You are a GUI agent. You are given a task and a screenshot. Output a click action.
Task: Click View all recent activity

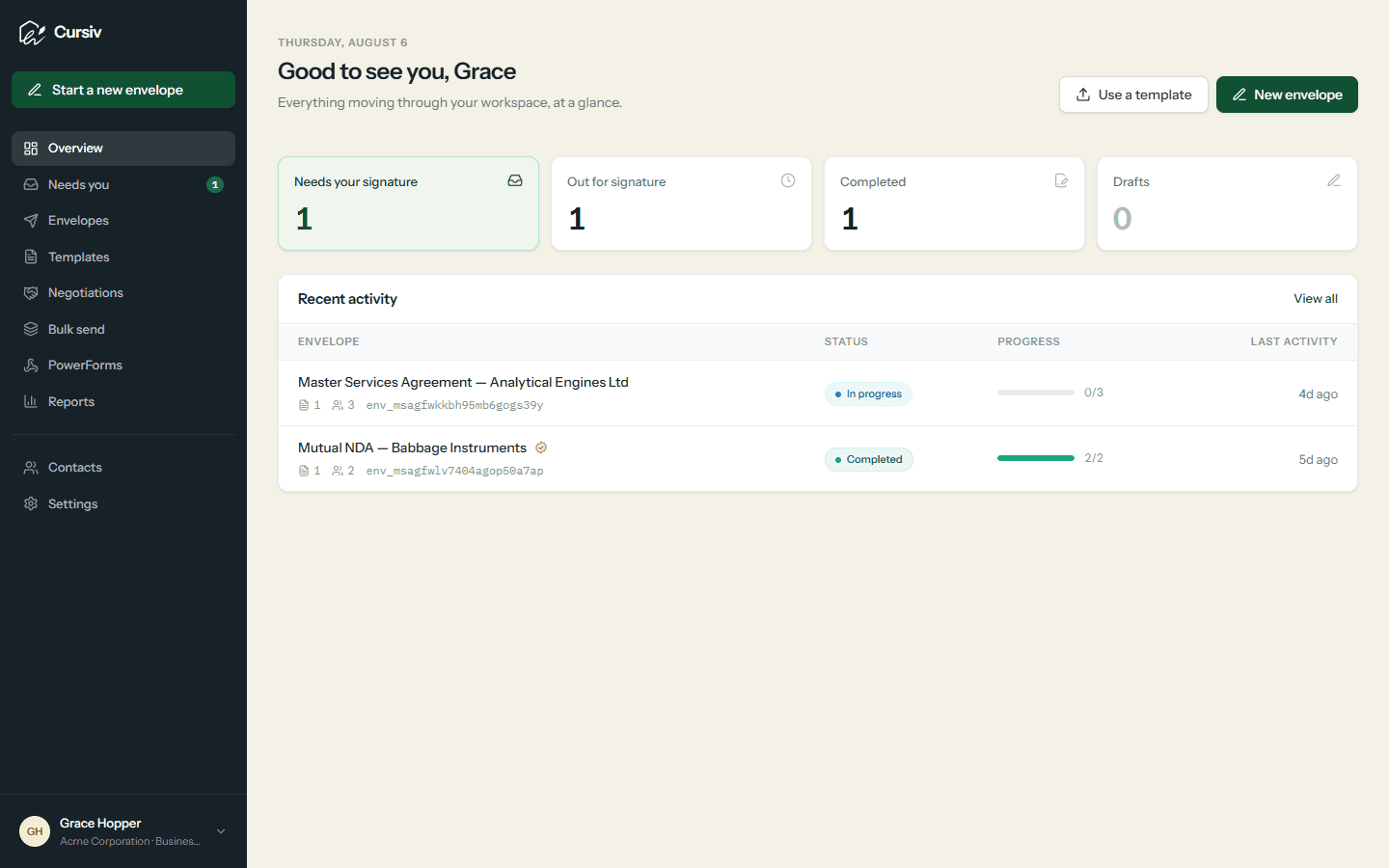tap(1316, 299)
